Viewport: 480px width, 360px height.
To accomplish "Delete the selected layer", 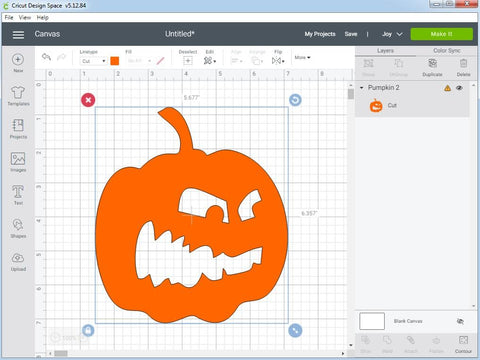I will pos(463,67).
